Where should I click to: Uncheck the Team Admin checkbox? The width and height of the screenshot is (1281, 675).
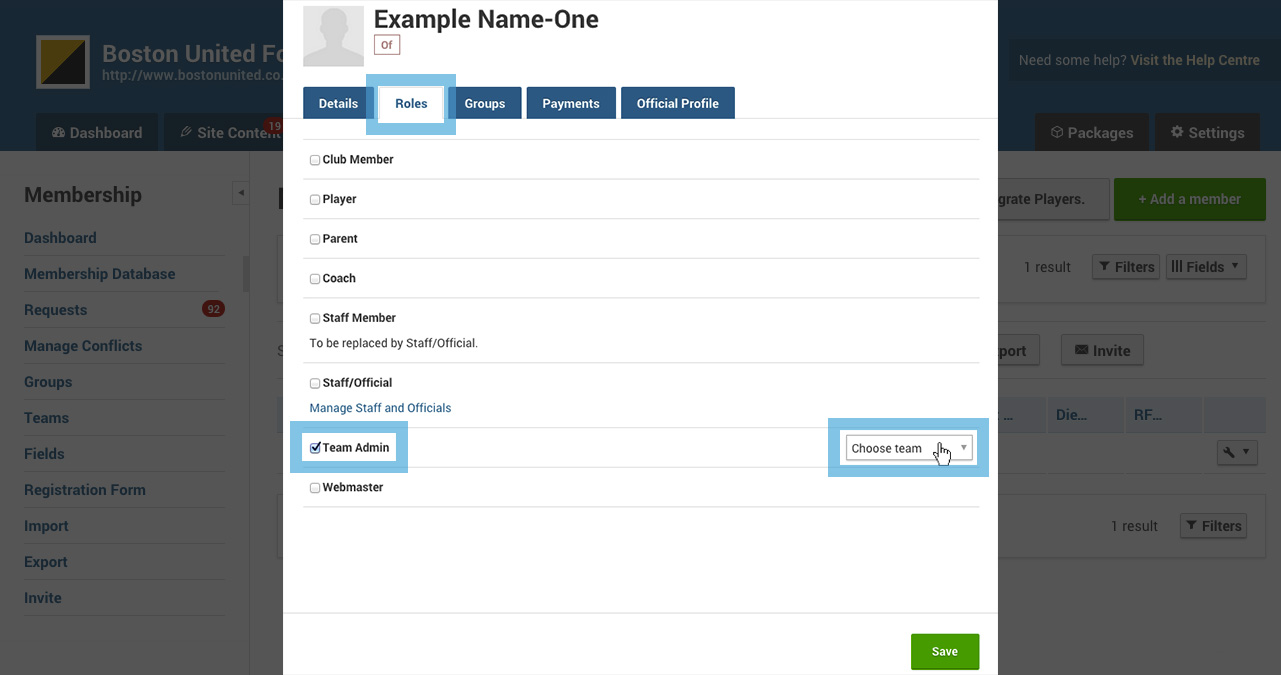pyautogui.click(x=315, y=448)
